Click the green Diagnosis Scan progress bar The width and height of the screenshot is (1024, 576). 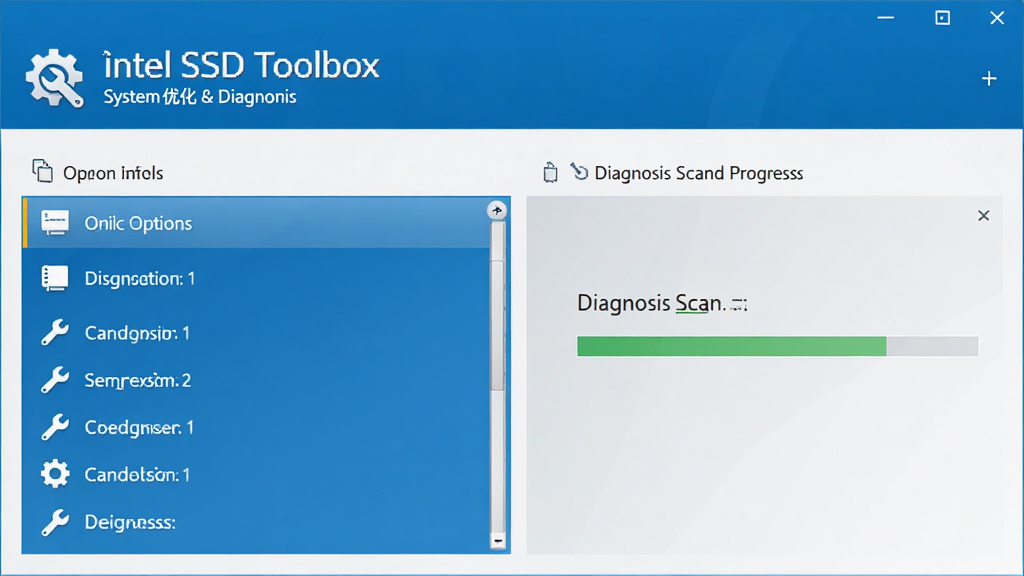click(x=777, y=346)
